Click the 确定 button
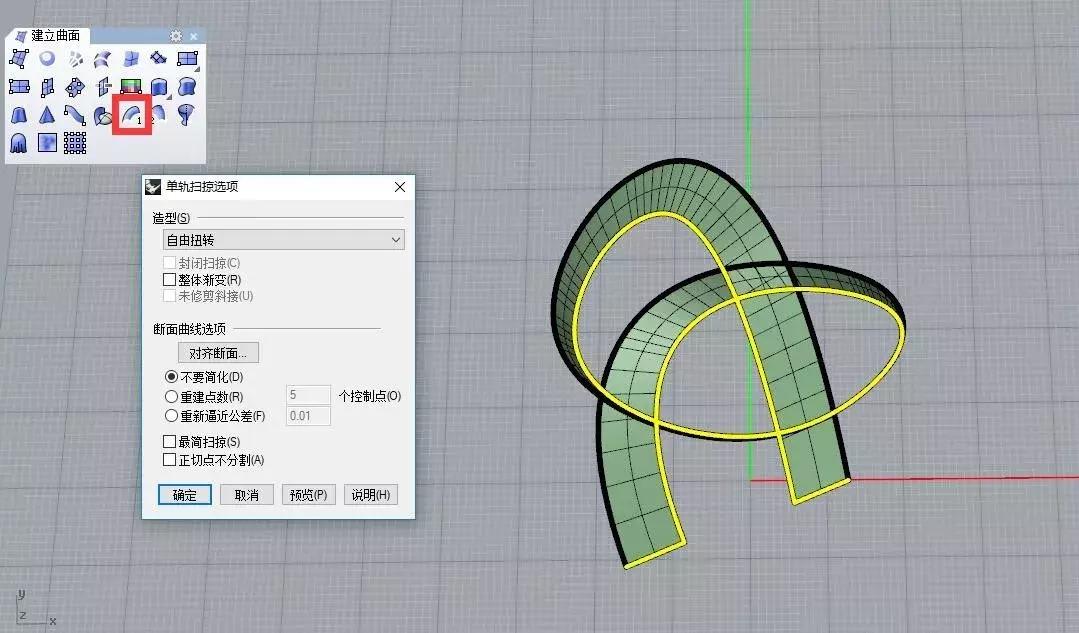 pyautogui.click(x=185, y=495)
